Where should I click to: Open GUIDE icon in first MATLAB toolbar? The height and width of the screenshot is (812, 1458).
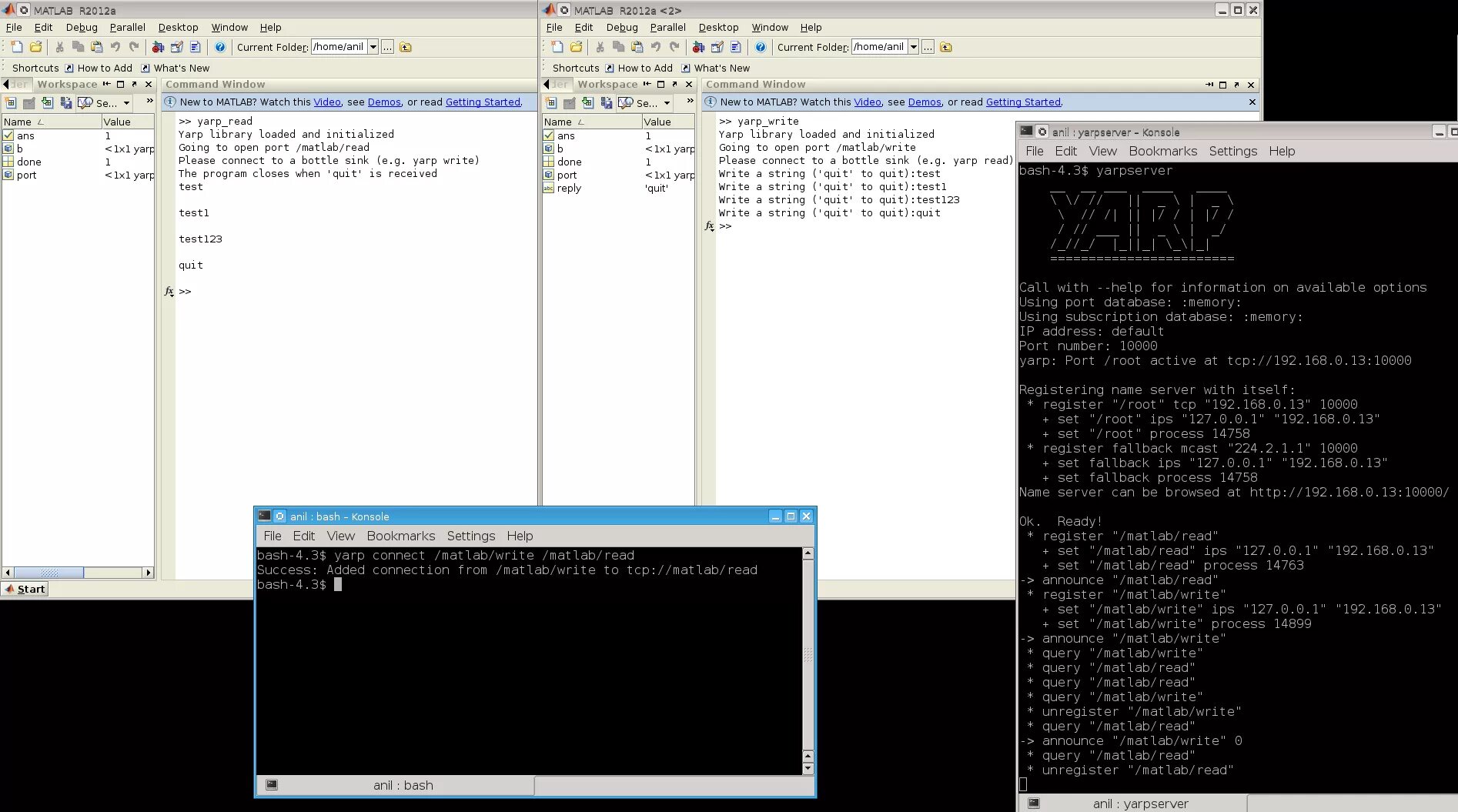click(x=177, y=47)
